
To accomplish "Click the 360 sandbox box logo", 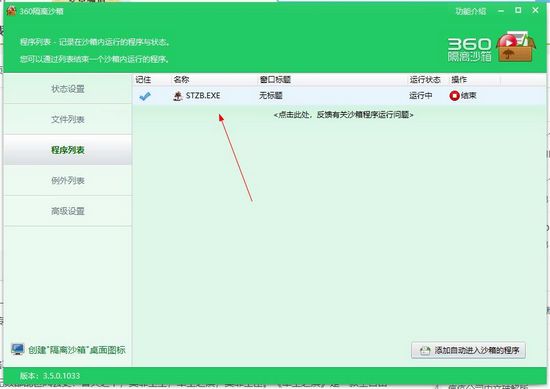I will [516, 47].
